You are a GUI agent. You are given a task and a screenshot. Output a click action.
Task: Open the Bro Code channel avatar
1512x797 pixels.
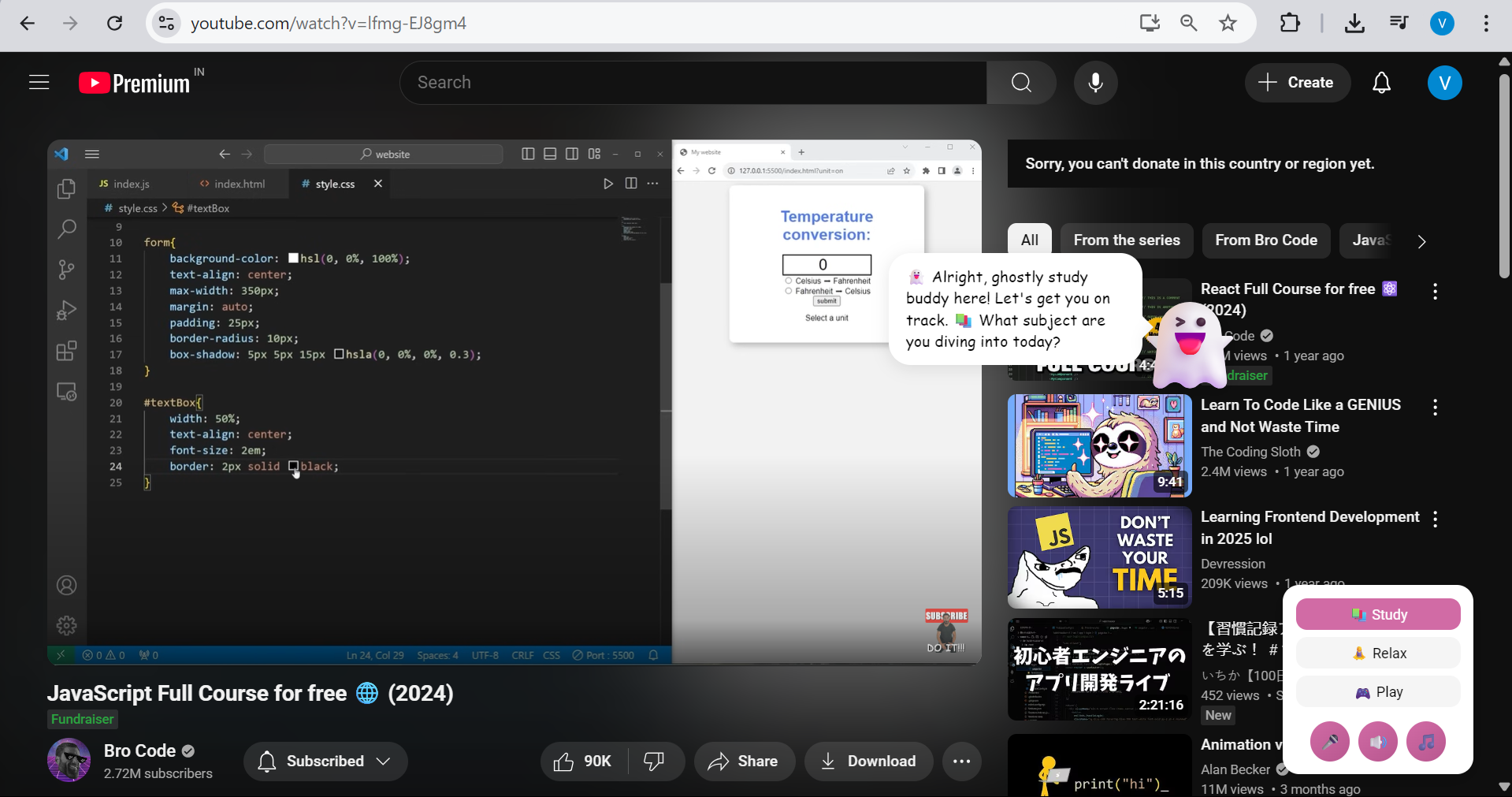69,761
